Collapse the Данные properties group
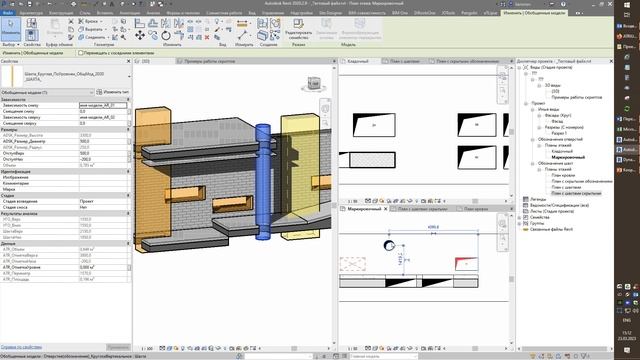The width and height of the screenshot is (640, 360). (128, 243)
